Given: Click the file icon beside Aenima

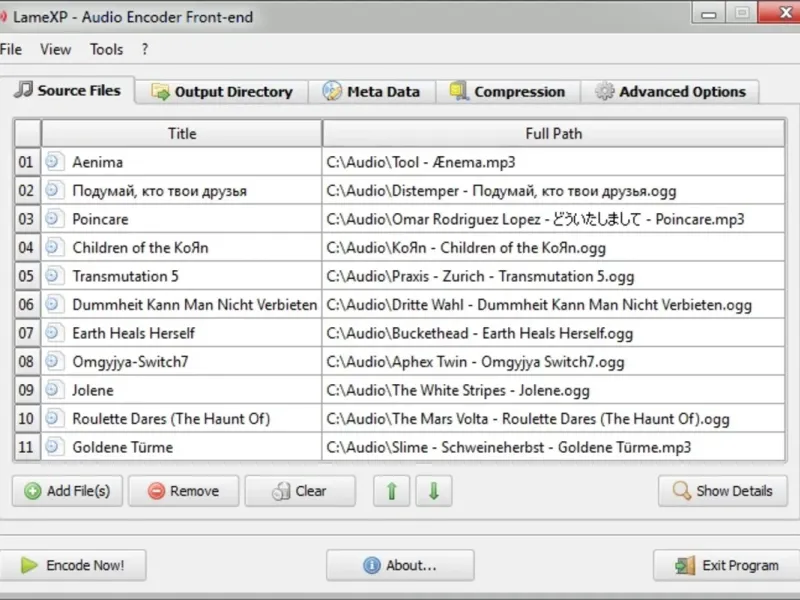Looking at the screenshot, I should [x=54, y=162].
